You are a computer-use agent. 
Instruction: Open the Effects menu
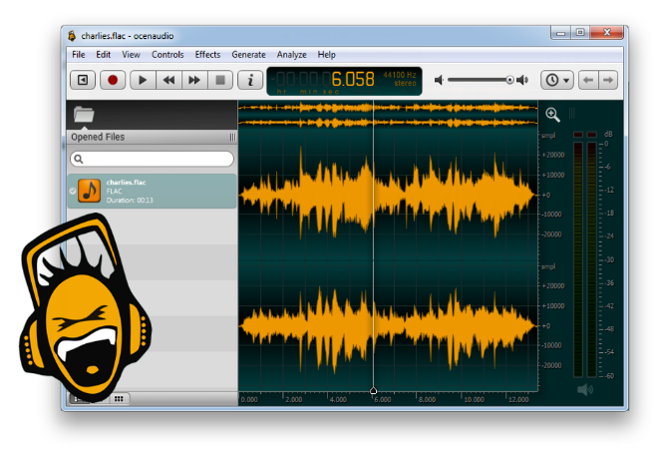pos(207,55)
